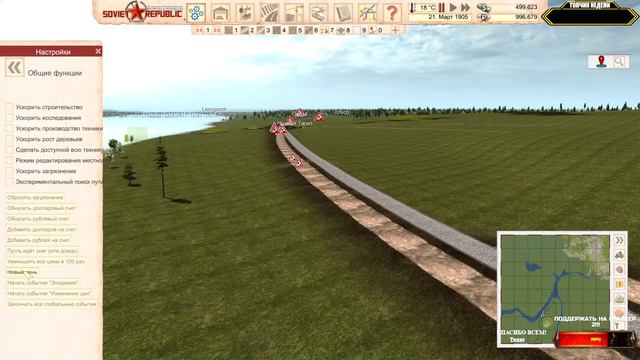Click the dollar money icon
640x360 pixels.
[x=483, y=7]
